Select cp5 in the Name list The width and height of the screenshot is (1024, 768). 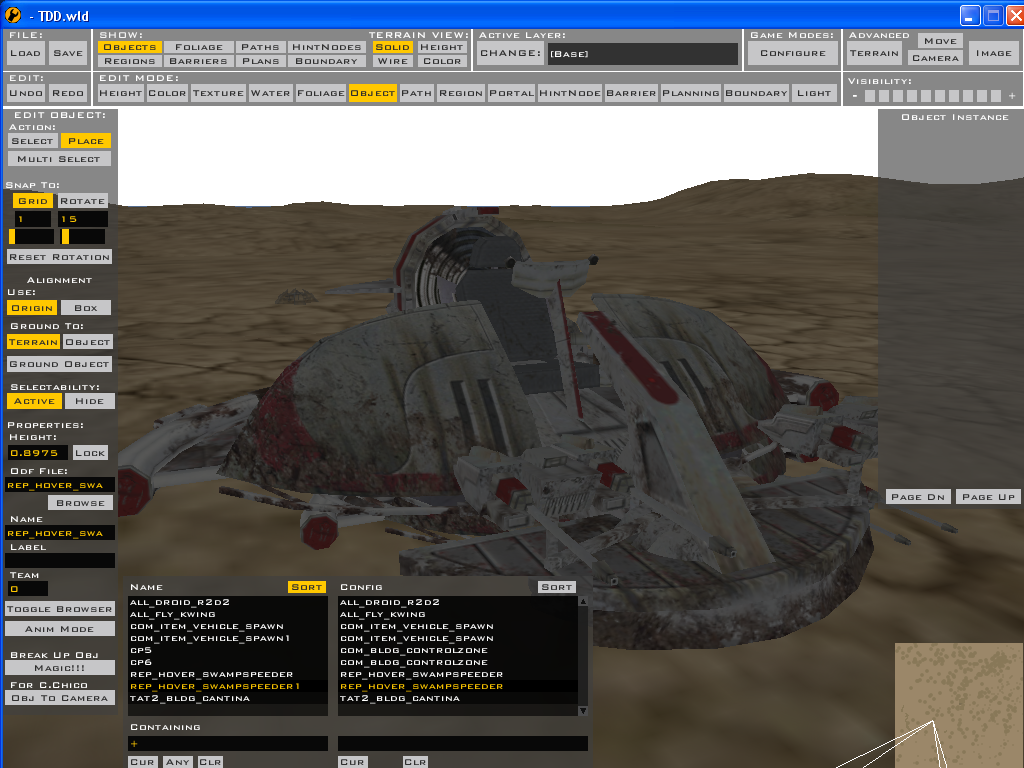[x=228, y=650]
